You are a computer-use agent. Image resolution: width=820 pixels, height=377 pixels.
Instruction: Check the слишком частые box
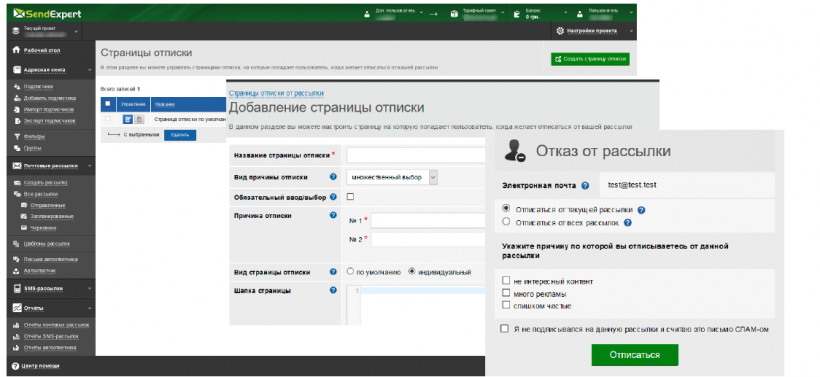[506, 305]
